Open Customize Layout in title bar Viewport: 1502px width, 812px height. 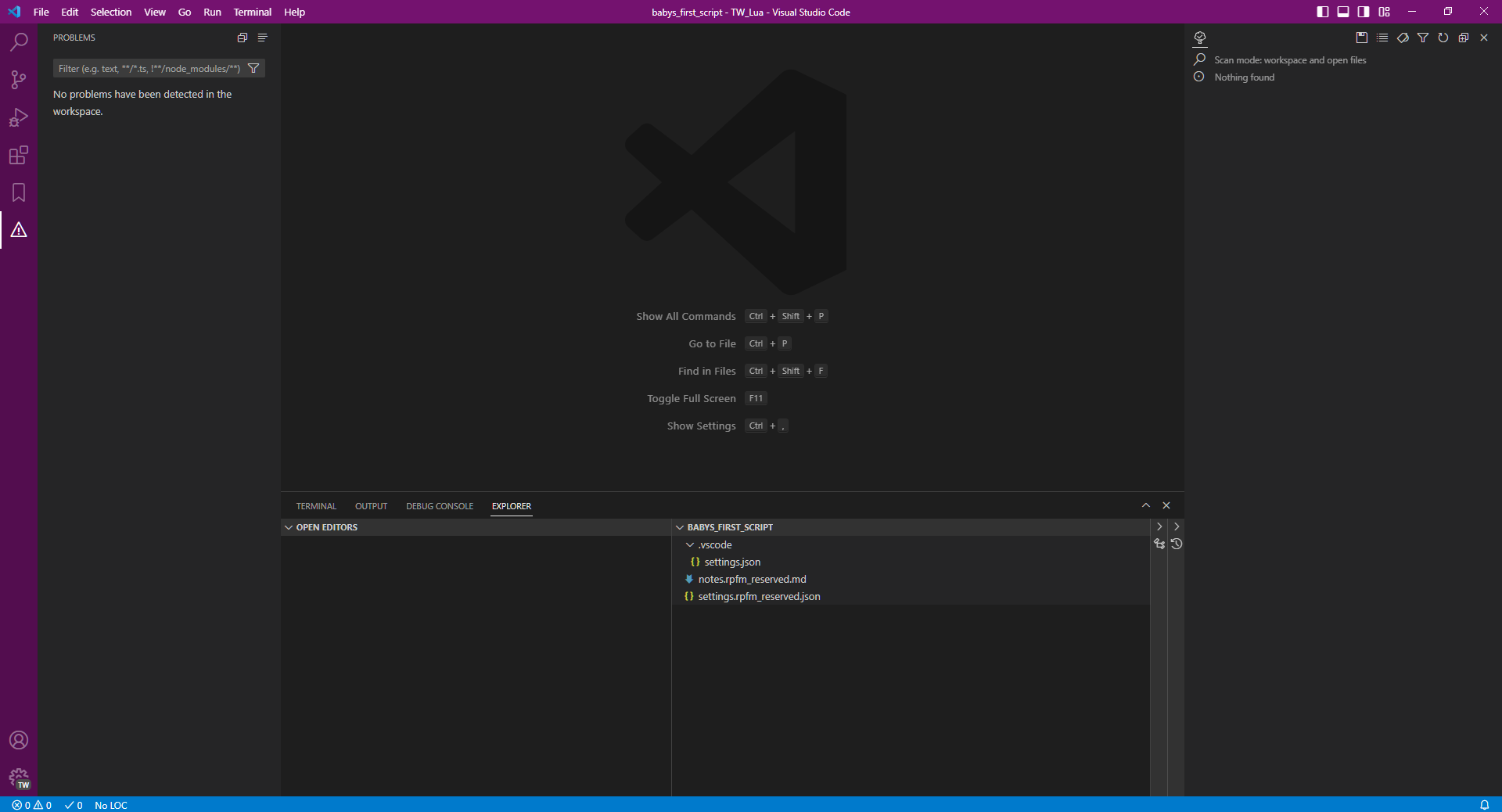click(1385, 12)
